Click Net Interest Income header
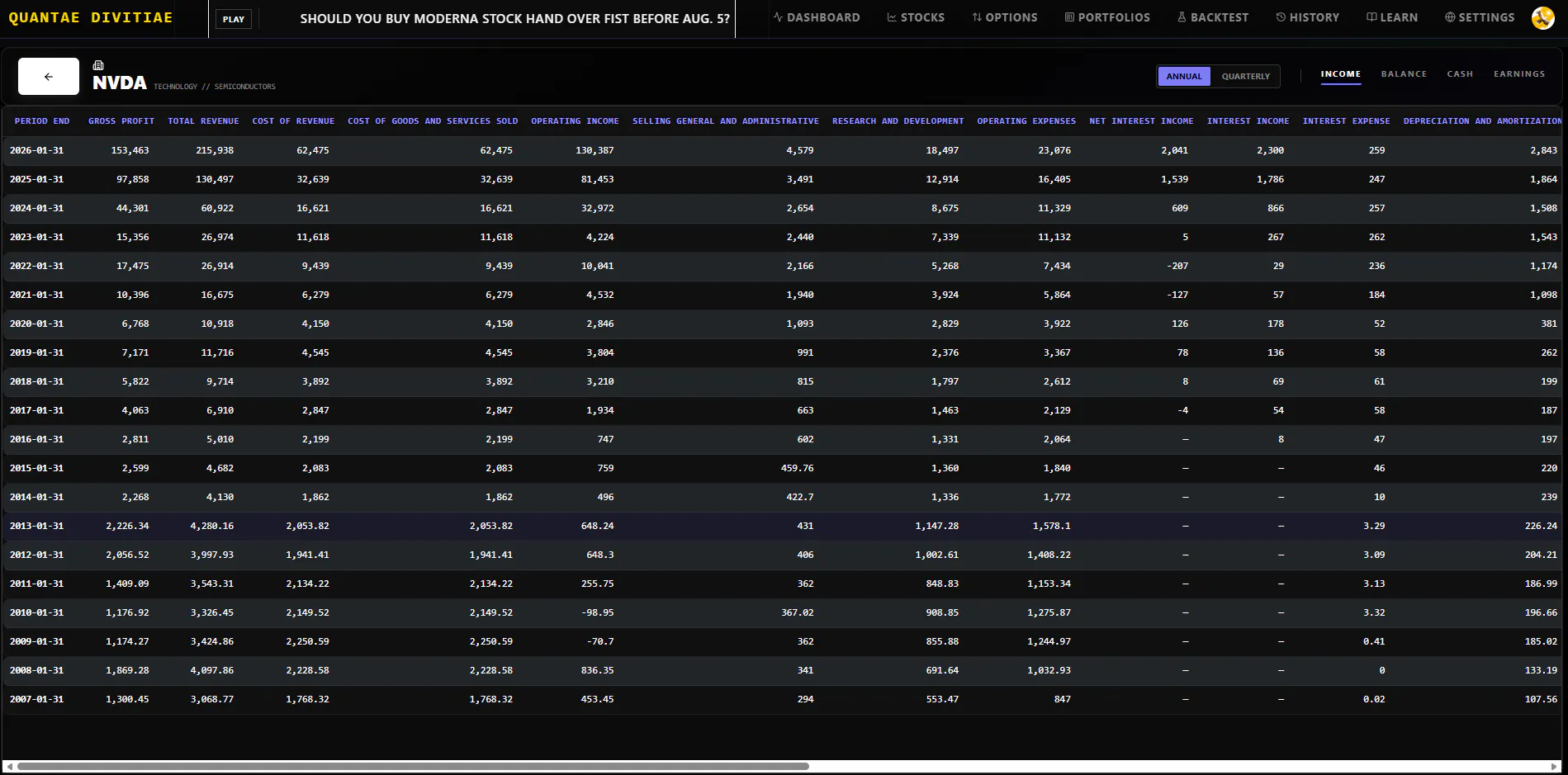Image resolution: width=1568 pixels, height=775 pixels. pyautogui.click(x=1141, y=121)
